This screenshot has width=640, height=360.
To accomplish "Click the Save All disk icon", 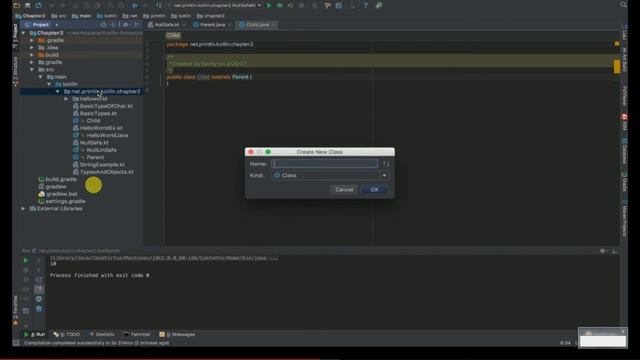I will click(28, 5).
